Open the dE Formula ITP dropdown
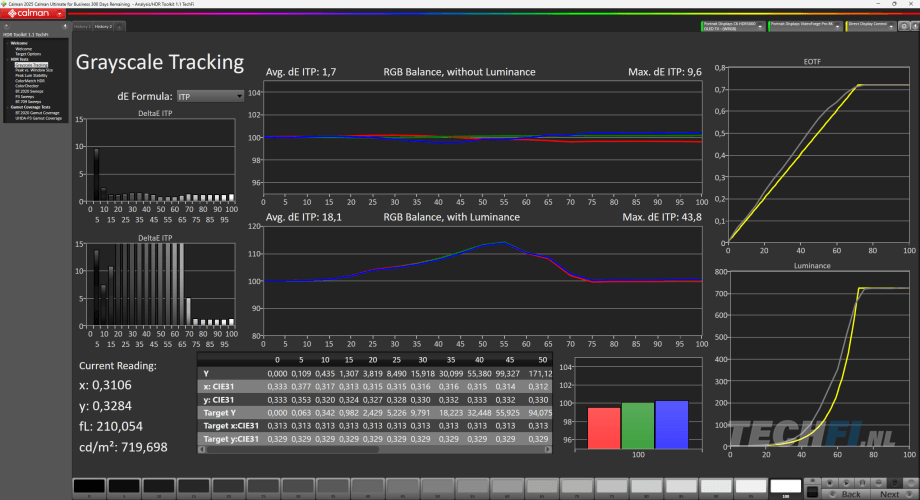920x500 pixels. click(x=209, y=96)
